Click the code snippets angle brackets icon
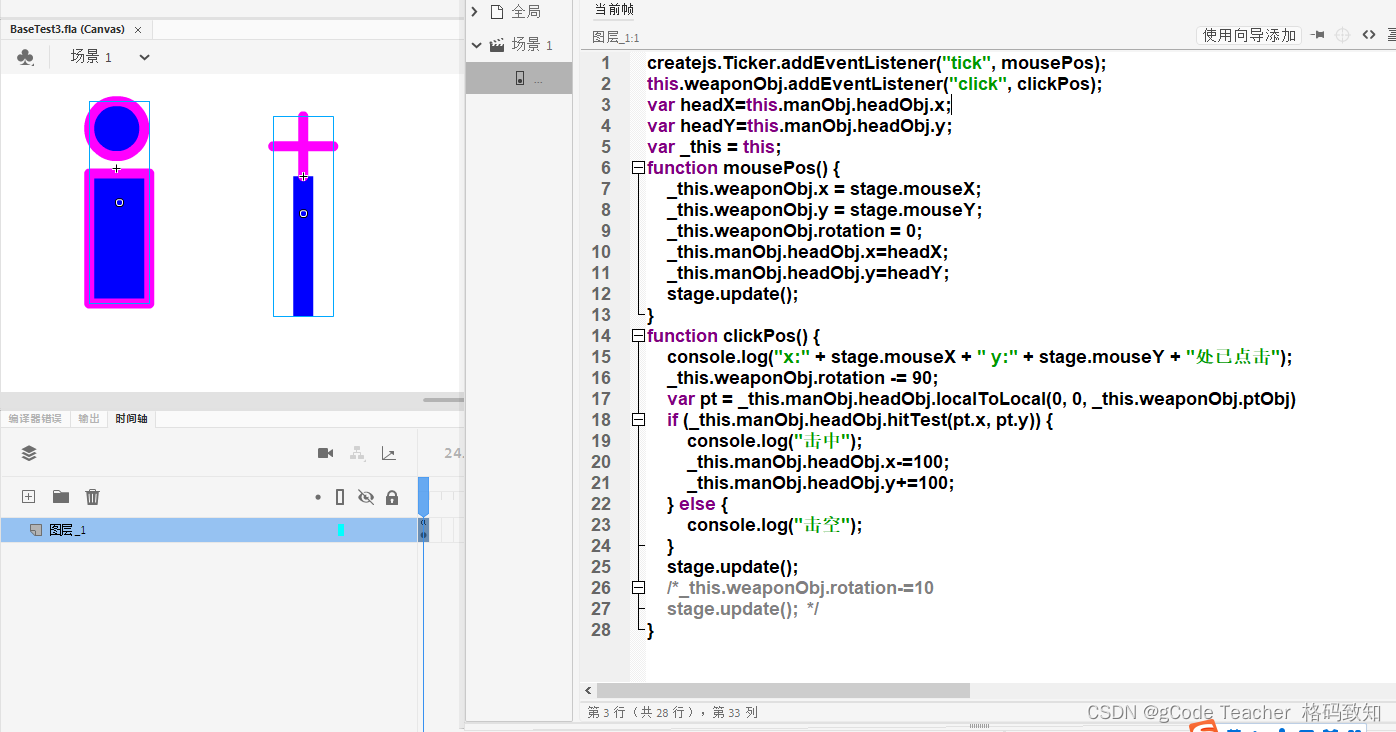The width and height of the screenshot is (1396, 732). (1368, 35)
